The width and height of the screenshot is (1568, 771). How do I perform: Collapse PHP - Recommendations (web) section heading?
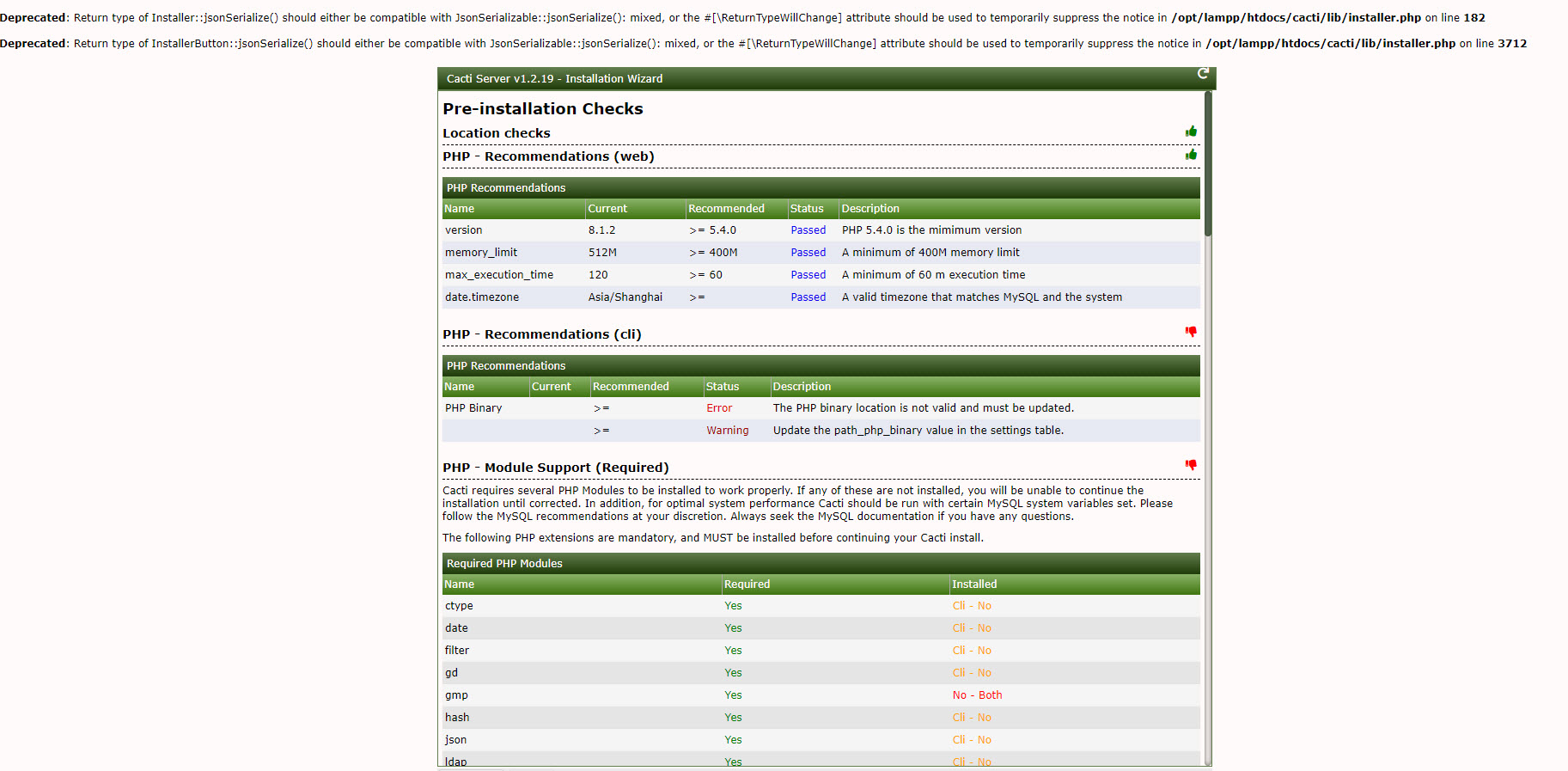tap(548, 156)
